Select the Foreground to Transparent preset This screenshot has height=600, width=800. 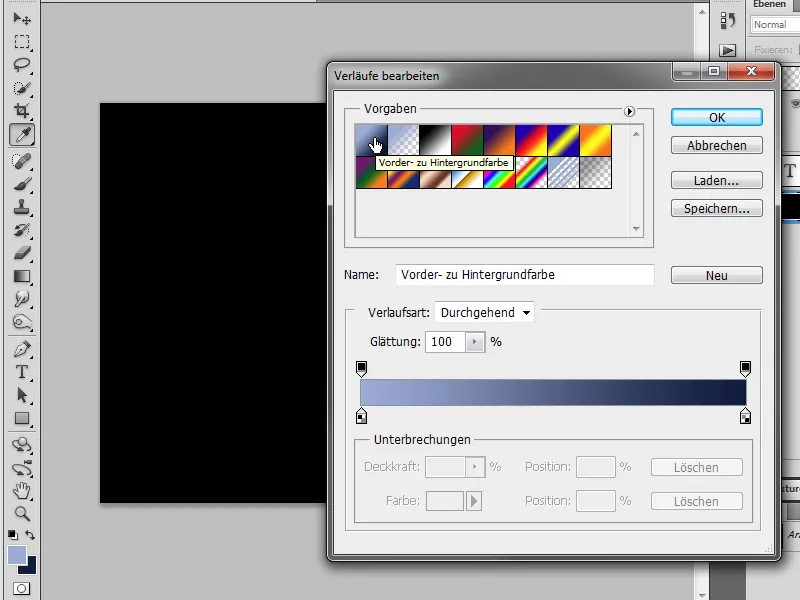click(404, 140)
